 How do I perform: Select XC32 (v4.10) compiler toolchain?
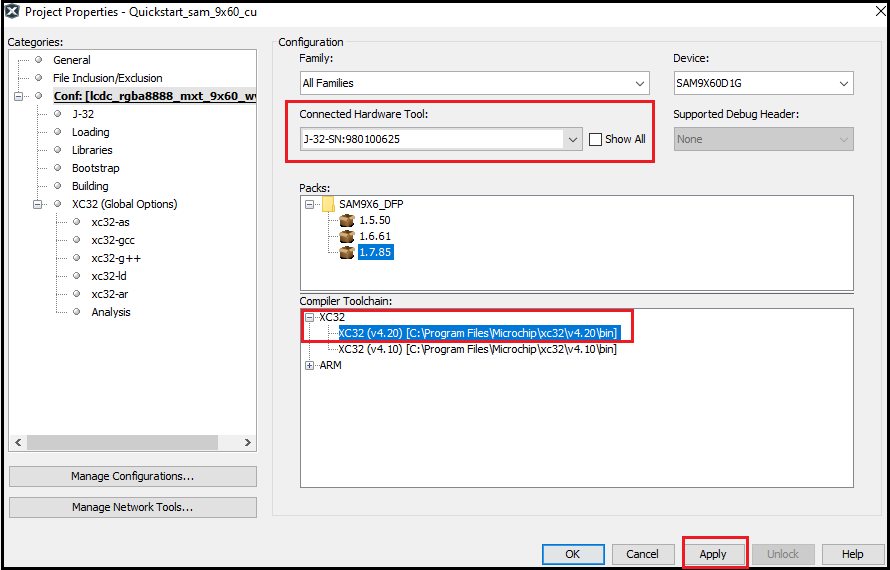[x=477, y=350]
